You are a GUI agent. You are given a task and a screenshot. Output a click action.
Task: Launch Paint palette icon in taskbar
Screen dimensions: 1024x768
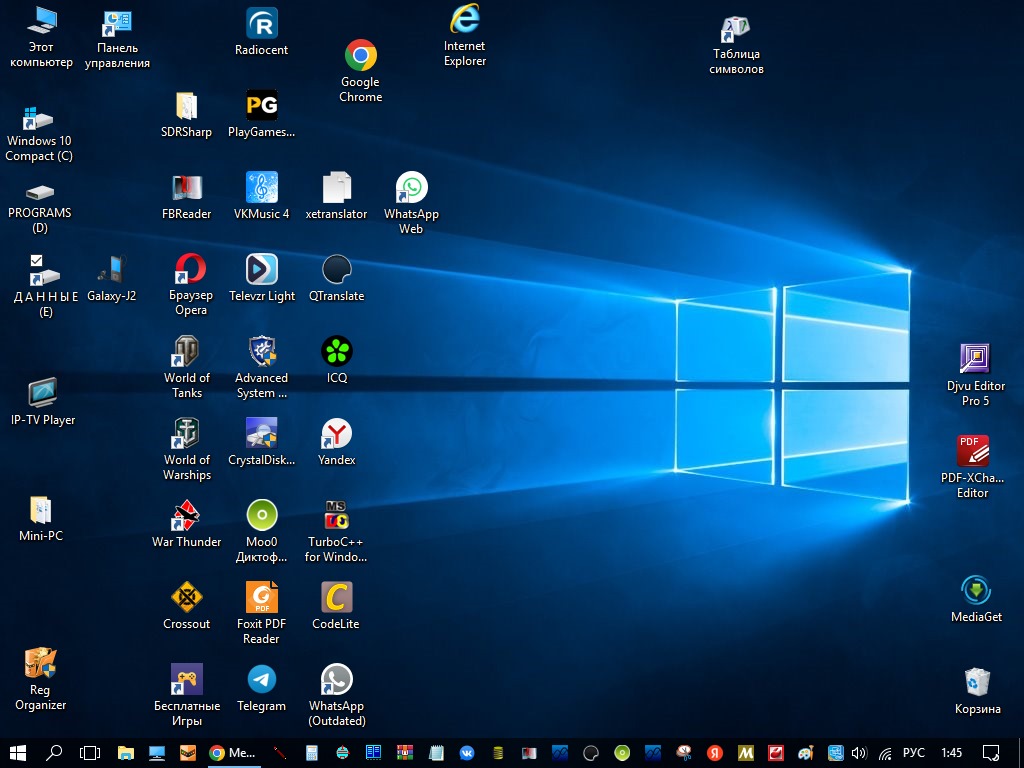tap(805, 753)
